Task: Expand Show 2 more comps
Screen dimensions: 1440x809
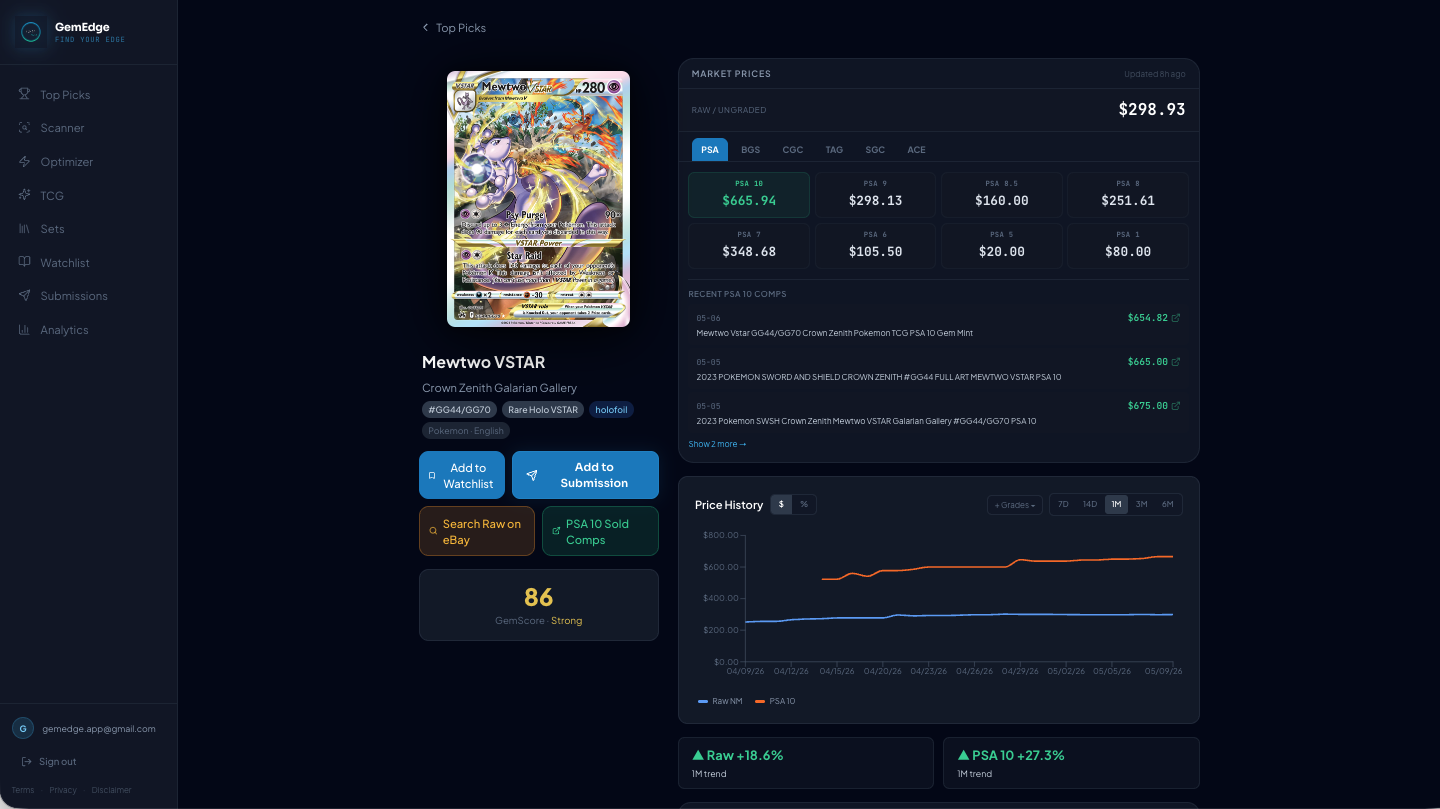Action: [x=717, y=444]
